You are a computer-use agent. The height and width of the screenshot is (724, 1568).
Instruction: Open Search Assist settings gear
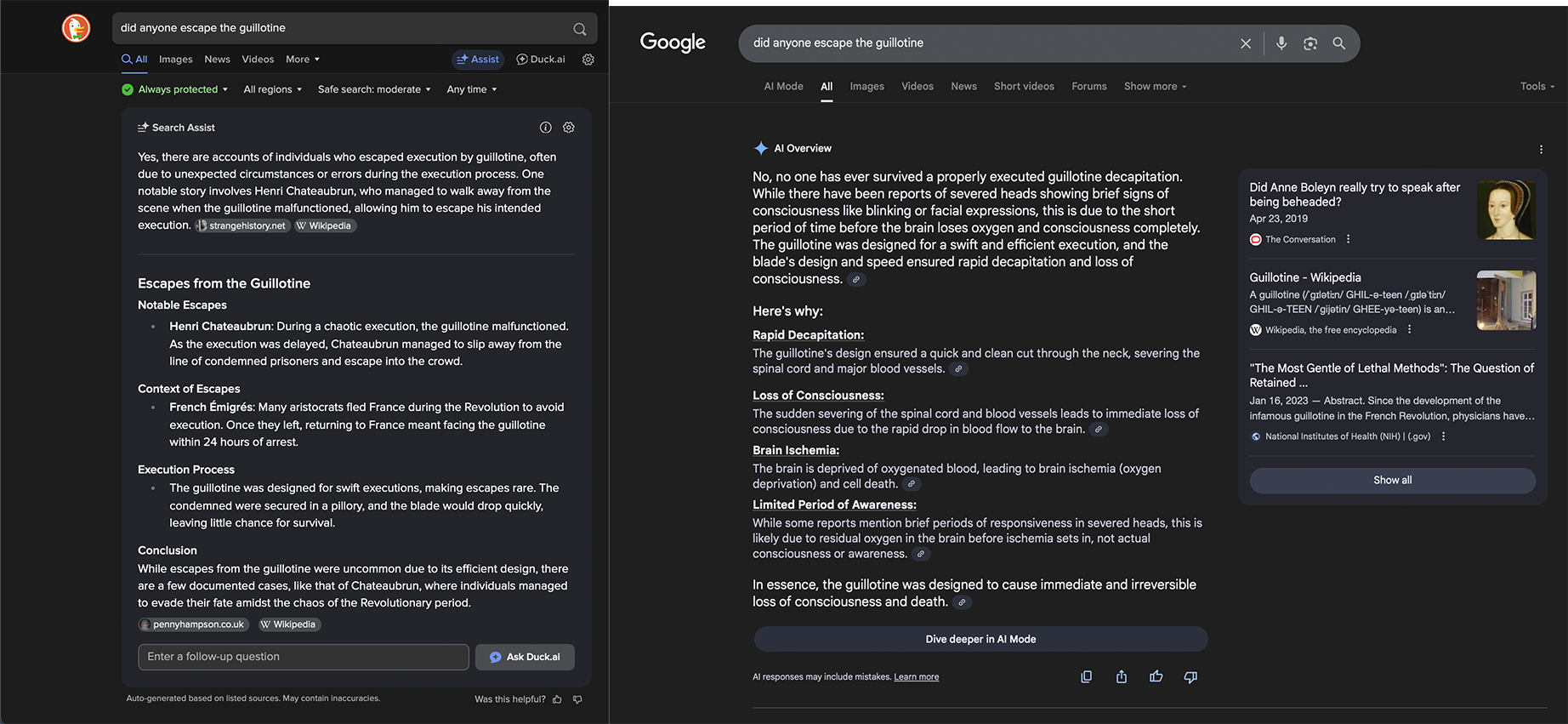[569, 128]
